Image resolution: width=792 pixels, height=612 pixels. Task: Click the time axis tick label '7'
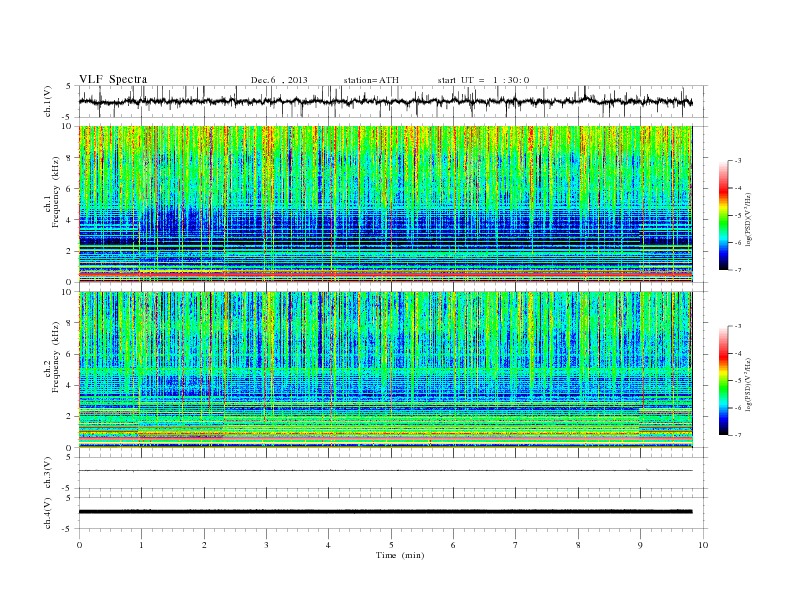(x=516, y=545)
